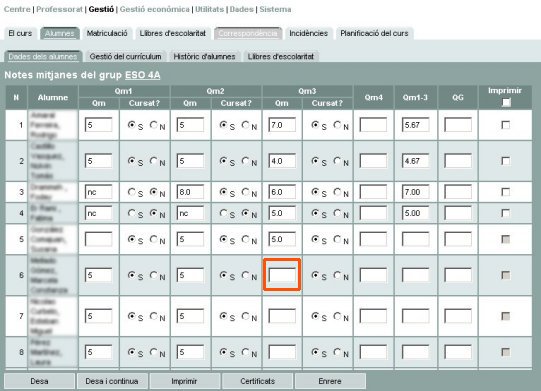This screenshot has width=541, height=391.
Task: Select the Alumnes tab
Action: coord(60,33)
